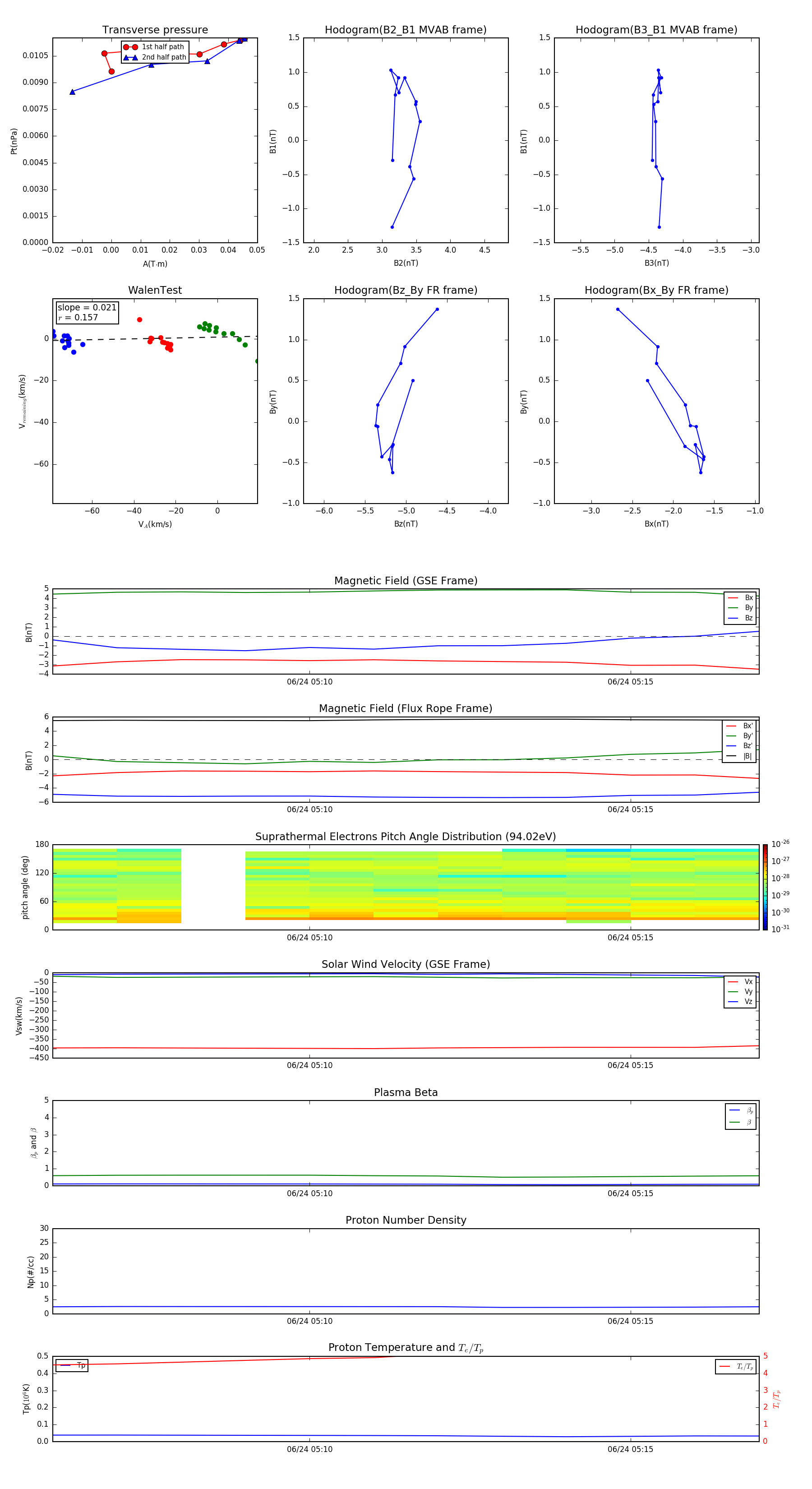Select '|B|' in the Flux Rope legend
This screenshot has height=1489, width=812.
click(x=739, y=756)
